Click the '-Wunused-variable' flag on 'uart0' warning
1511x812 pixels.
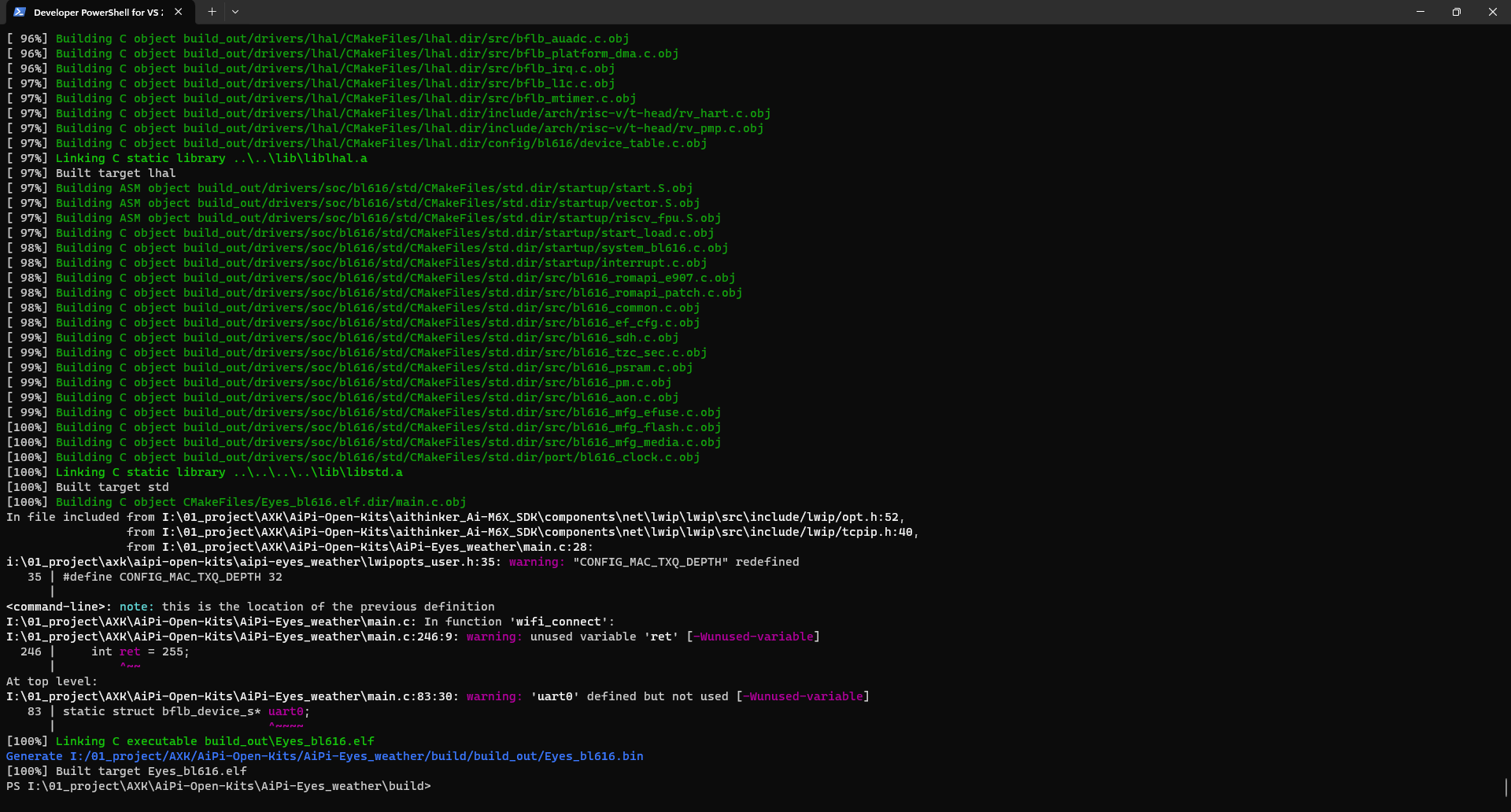coord(803,696)
